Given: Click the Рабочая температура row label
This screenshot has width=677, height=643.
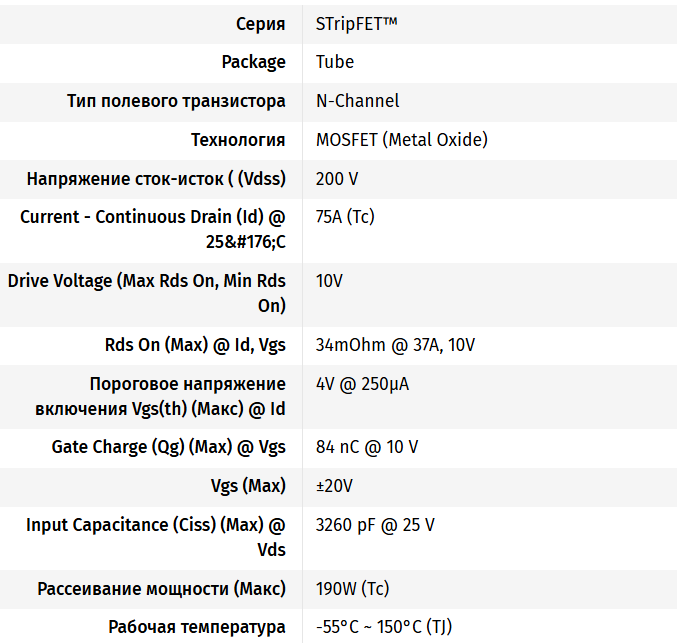Looking at the screenshot, I should pyautogui.click(x=197, y=627).
